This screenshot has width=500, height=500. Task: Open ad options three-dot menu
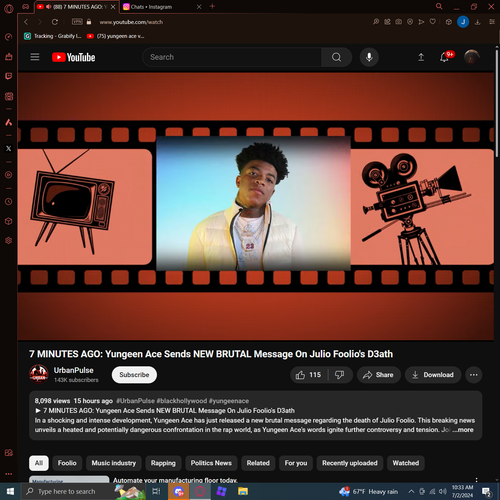pyautogui.click(x=476, y=480)
